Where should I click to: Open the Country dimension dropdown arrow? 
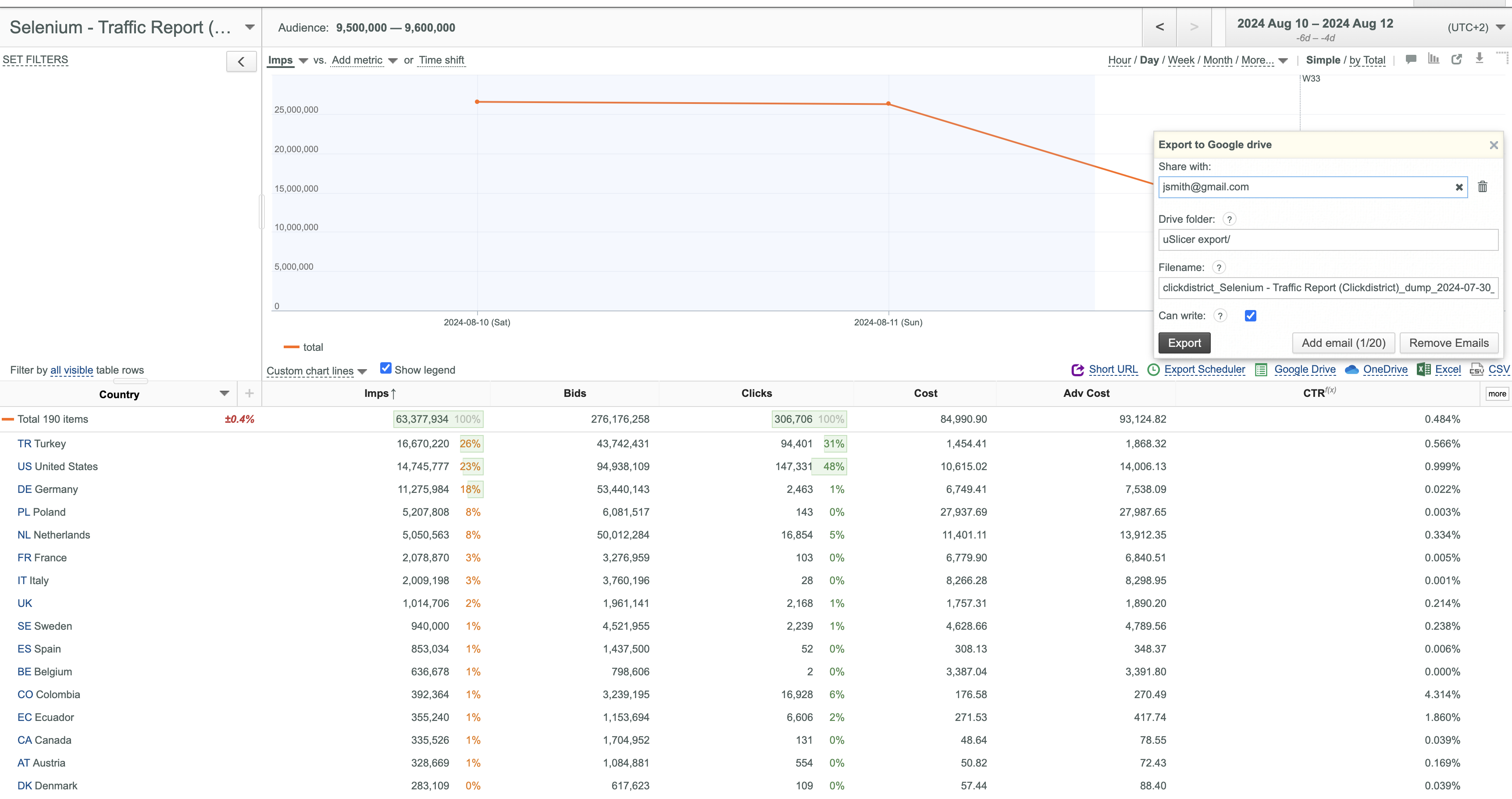pos(224,393)
